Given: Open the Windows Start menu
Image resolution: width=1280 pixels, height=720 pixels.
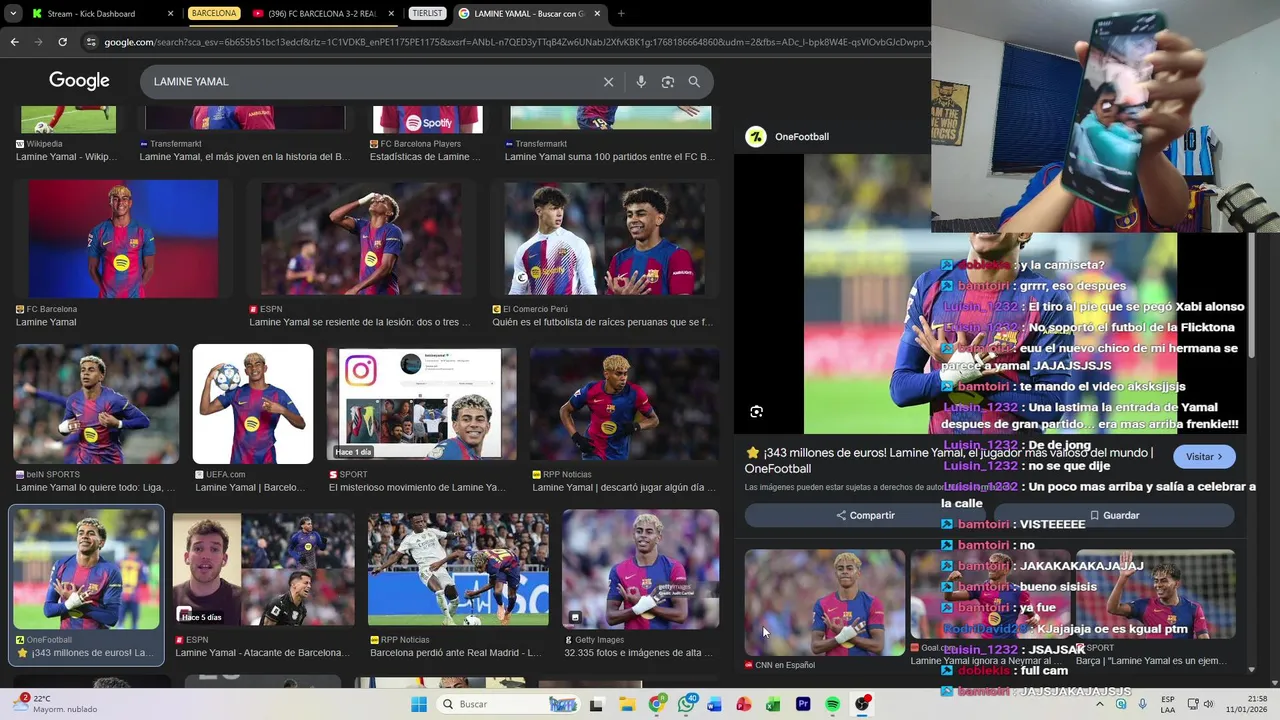Looking at the screenshot, I should coord(419,704).
